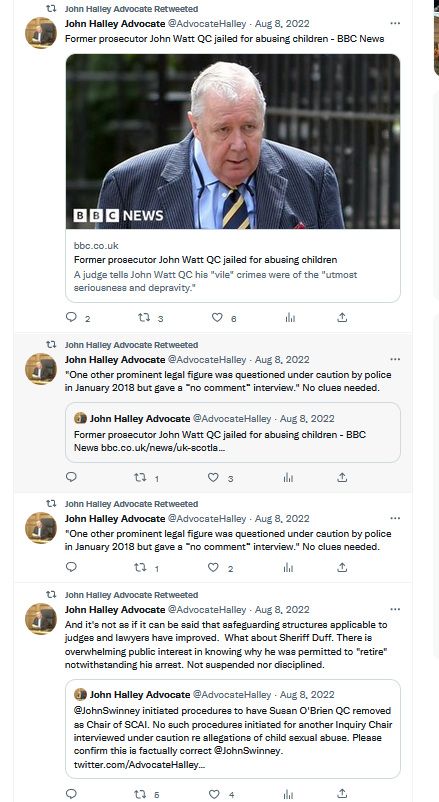Open the bbc.co.uk article link card headline

coord(205,259)
